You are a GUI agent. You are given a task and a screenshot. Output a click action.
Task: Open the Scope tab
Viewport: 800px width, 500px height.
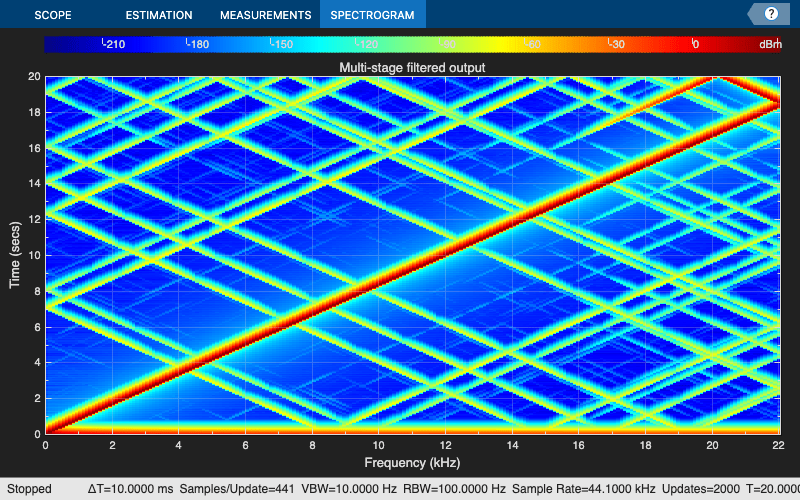tap(53, 15)
